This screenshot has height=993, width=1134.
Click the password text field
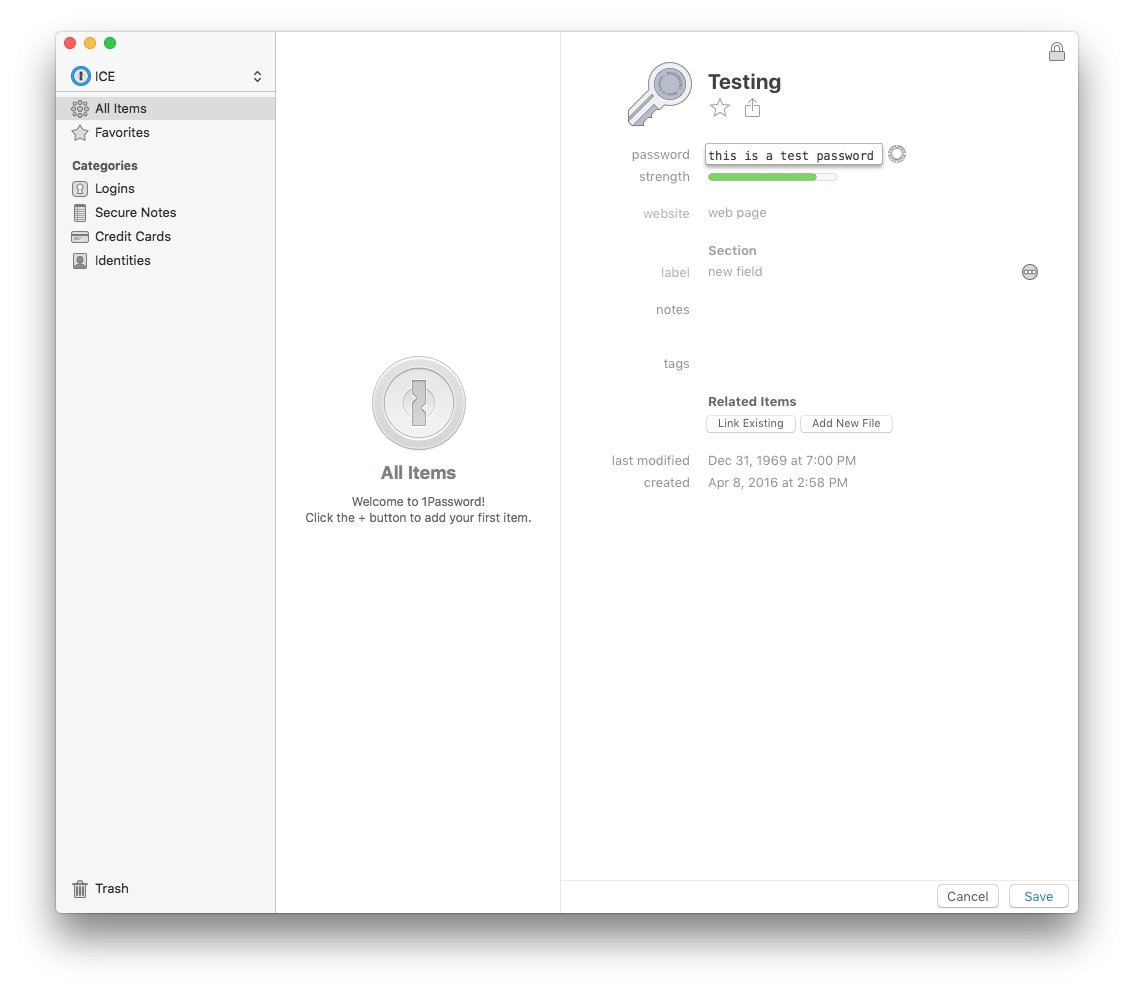pyautogui.click(x=793, y=155)
